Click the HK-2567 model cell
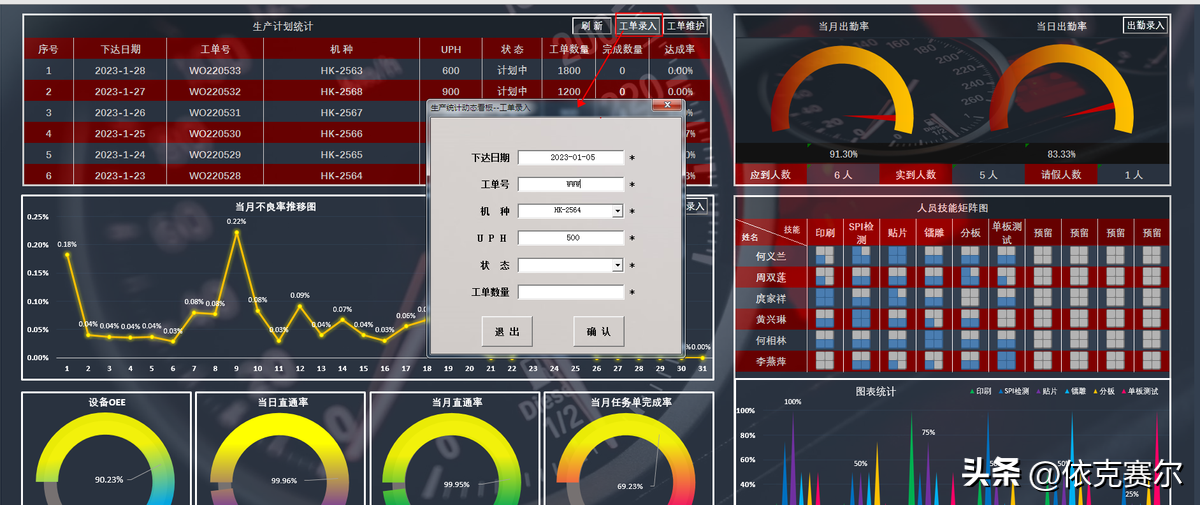 point(341,113)
